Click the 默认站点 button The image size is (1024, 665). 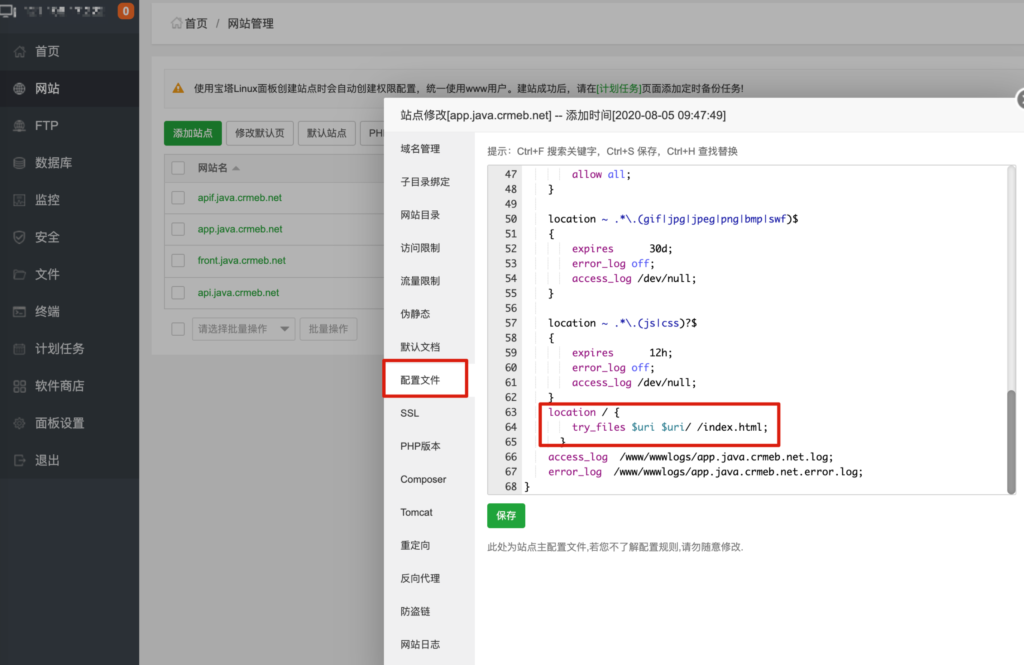coord(327,133)
